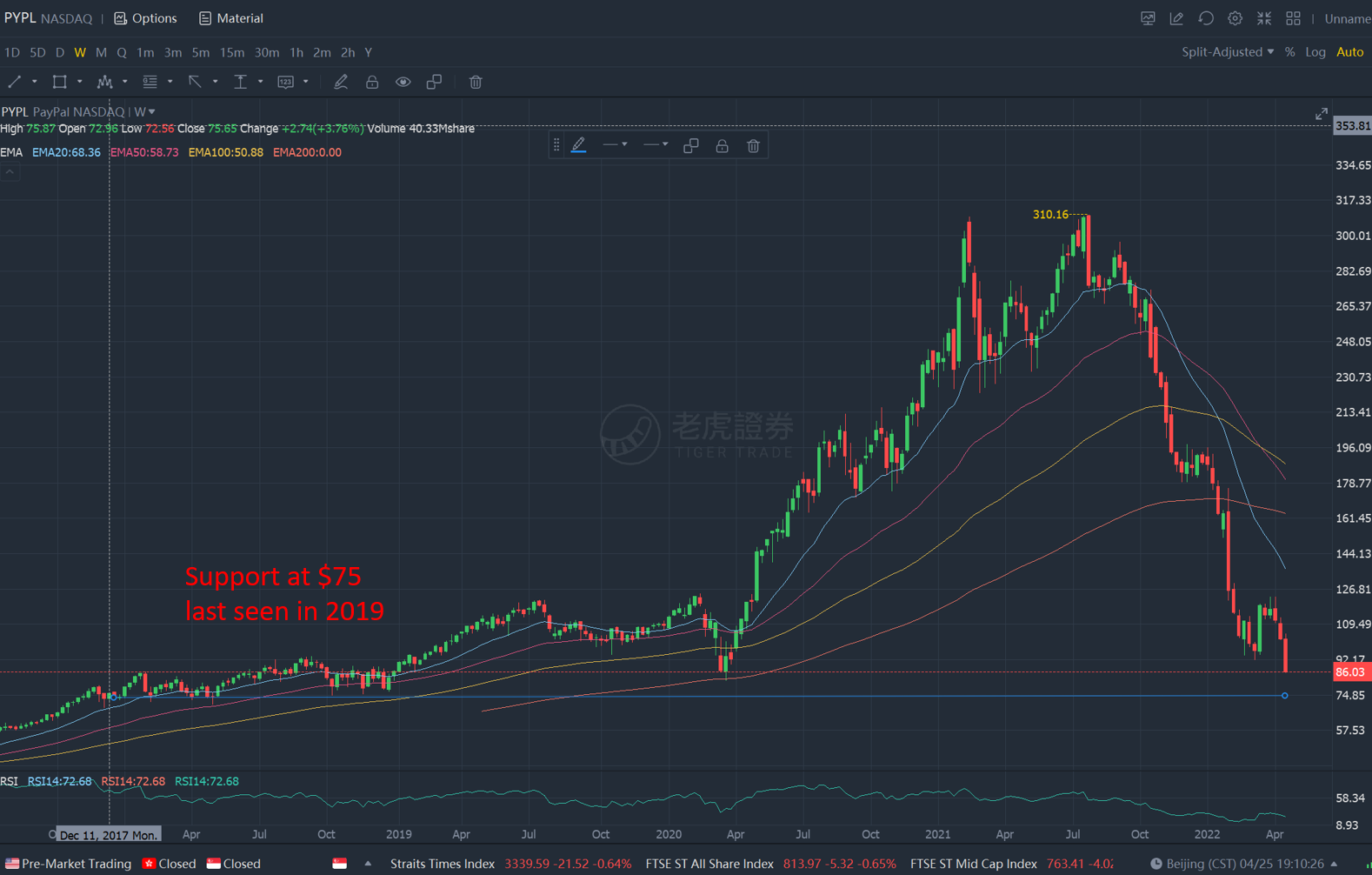Select the 'Support at $75' text annotation
Image resolution: width=1372 pixels, height=875 pixels.
point(273,576)
